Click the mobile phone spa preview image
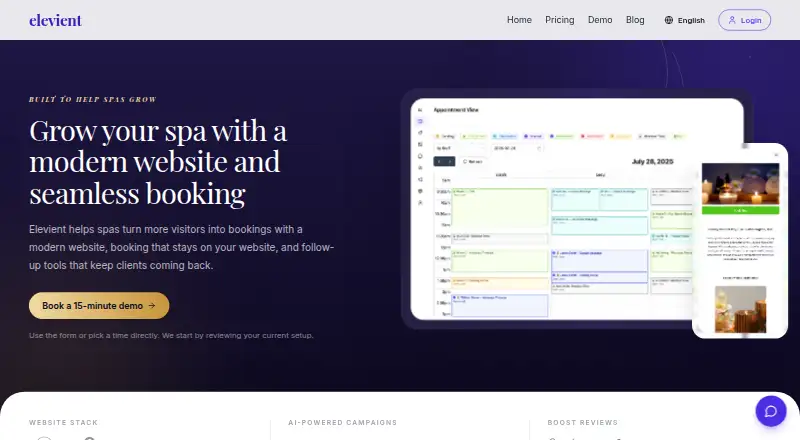This screenshot has width=800, height=440. [740, 241]
